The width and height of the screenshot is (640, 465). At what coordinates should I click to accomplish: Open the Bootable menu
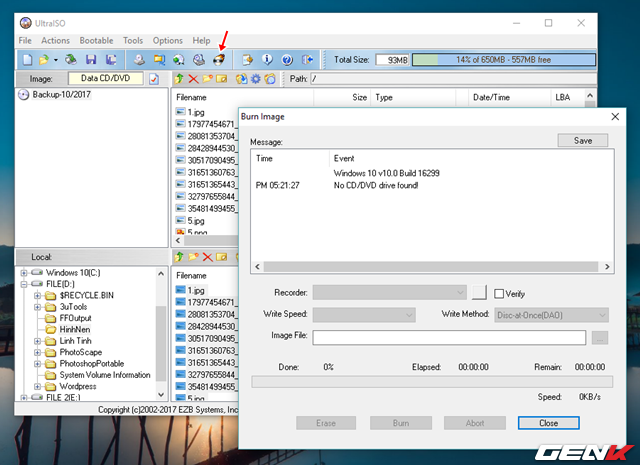click(96, 40)
